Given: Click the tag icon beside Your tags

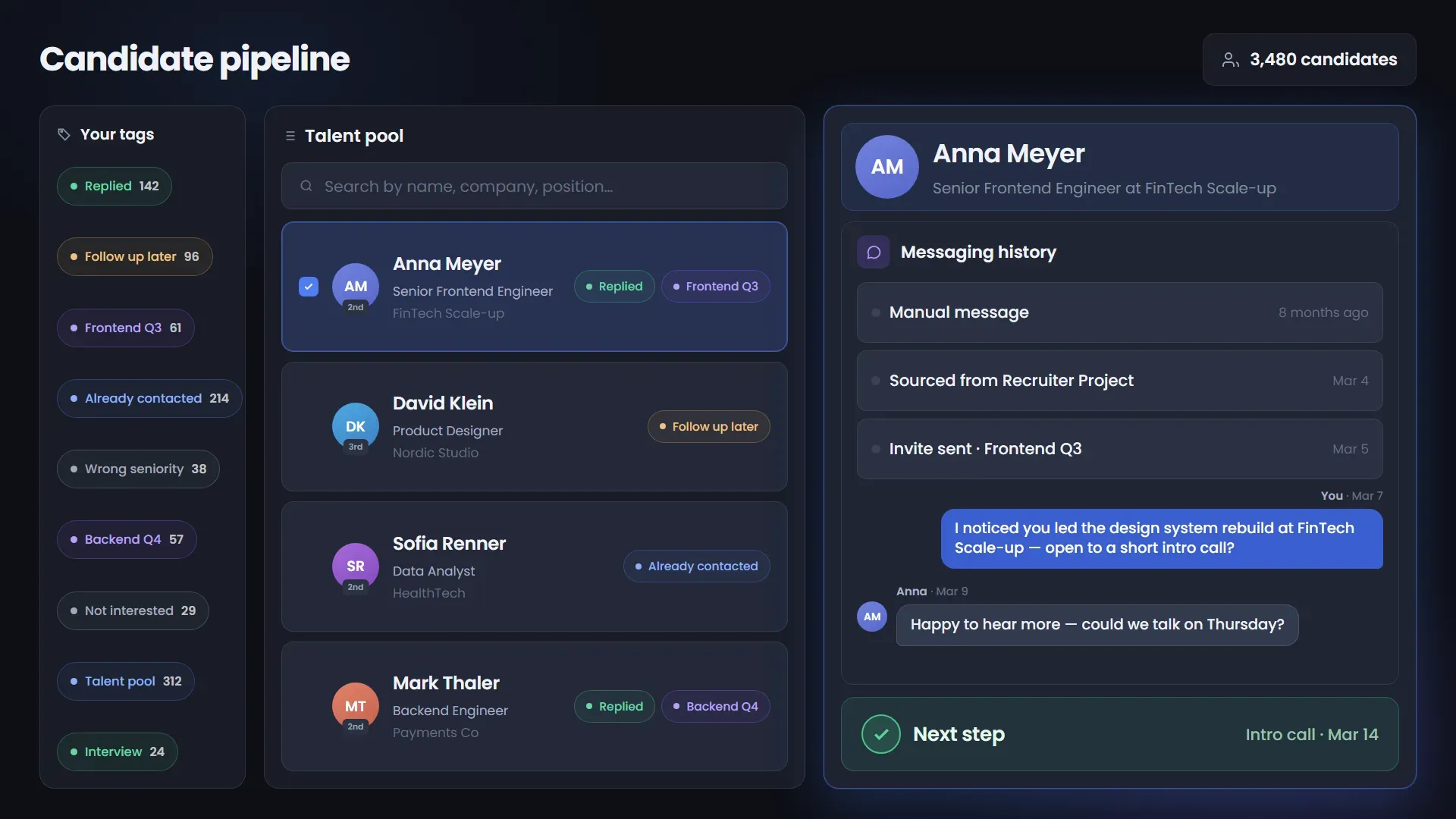Looking at the screenshot, I should pyautogui.click(x=64, y=134).
